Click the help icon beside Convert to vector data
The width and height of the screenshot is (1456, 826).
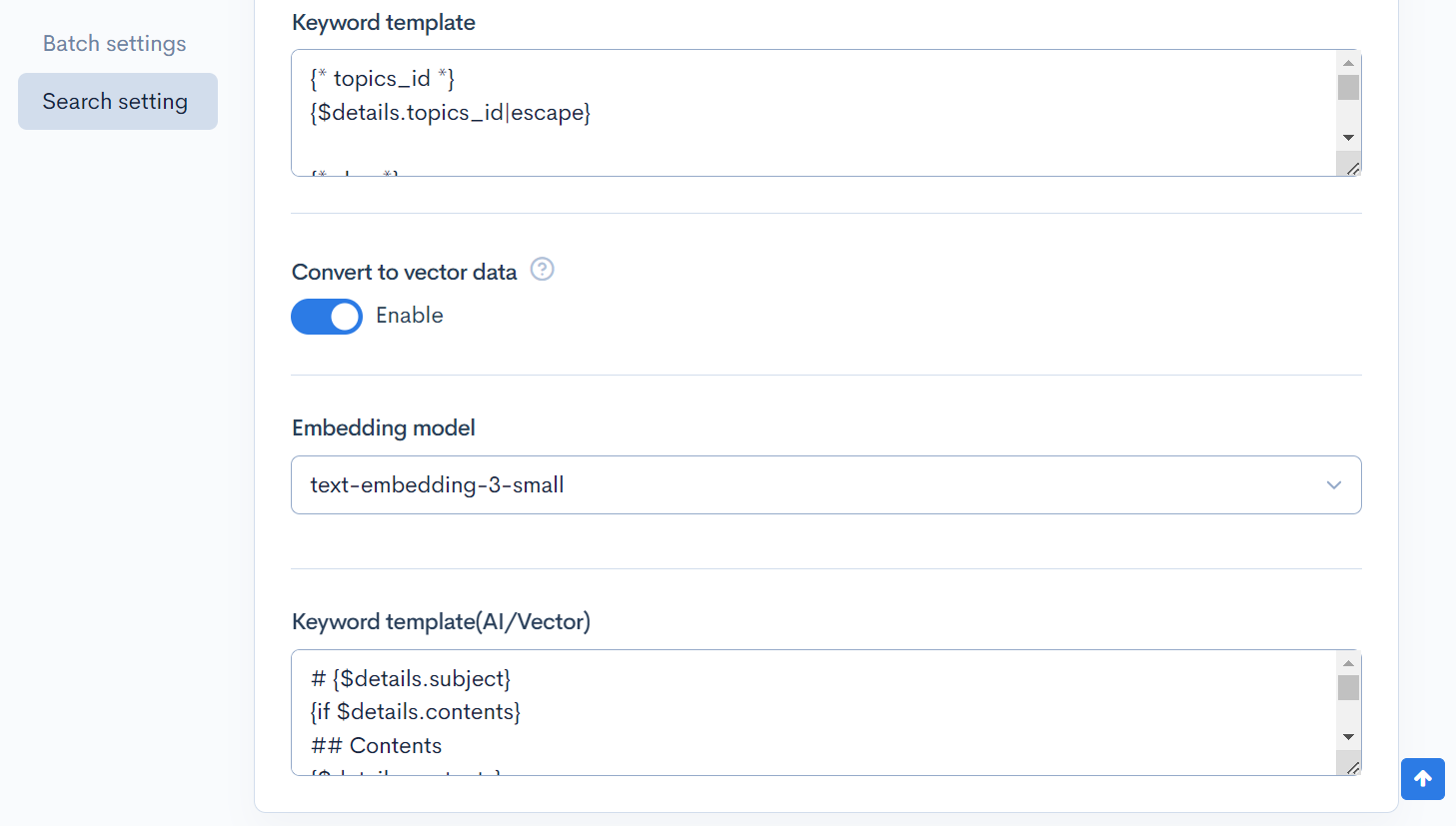click(x=542, y=270)
